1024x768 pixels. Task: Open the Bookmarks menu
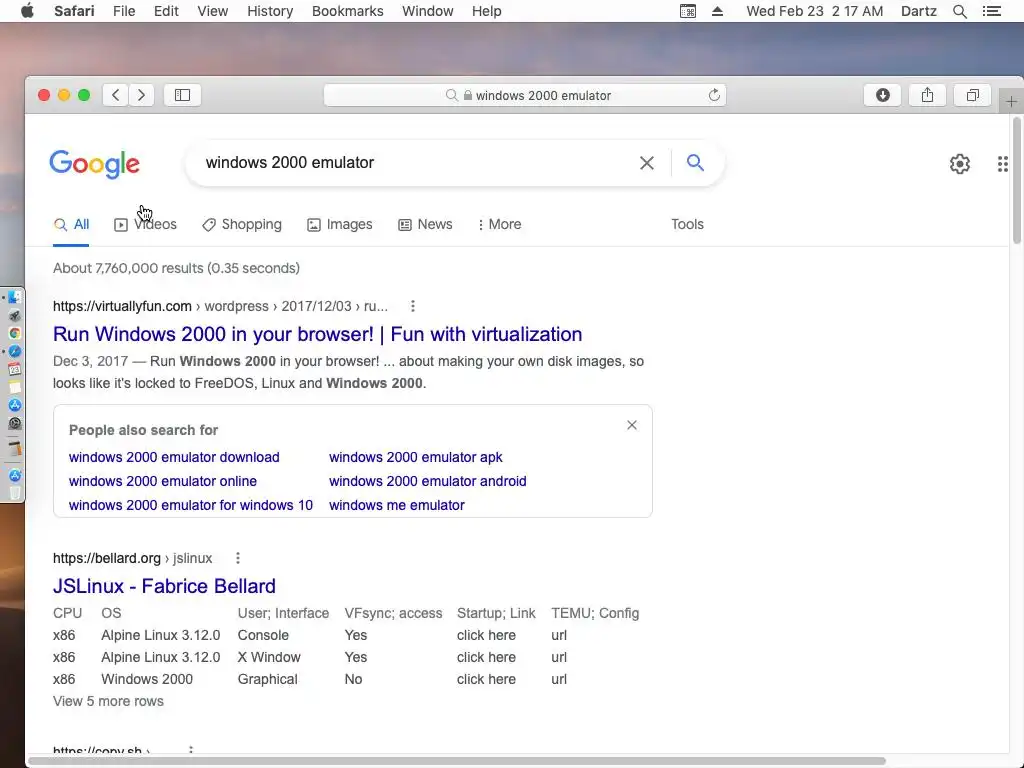(347, 11)
